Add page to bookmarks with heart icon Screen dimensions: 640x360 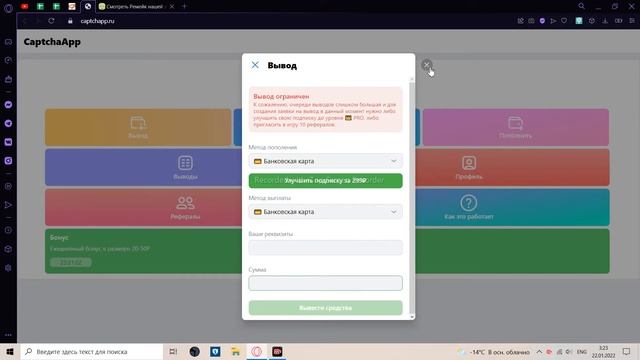[x=564, y=21]
